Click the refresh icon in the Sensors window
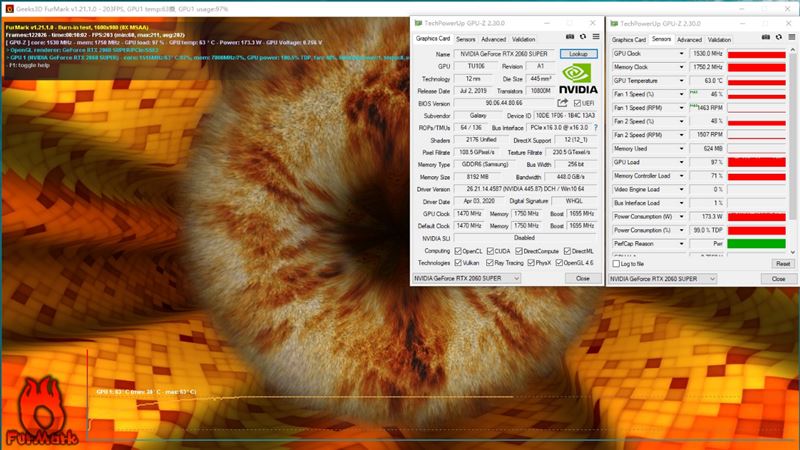The width and height of the screenshot is (800, 450). click(x=779, y=37)
